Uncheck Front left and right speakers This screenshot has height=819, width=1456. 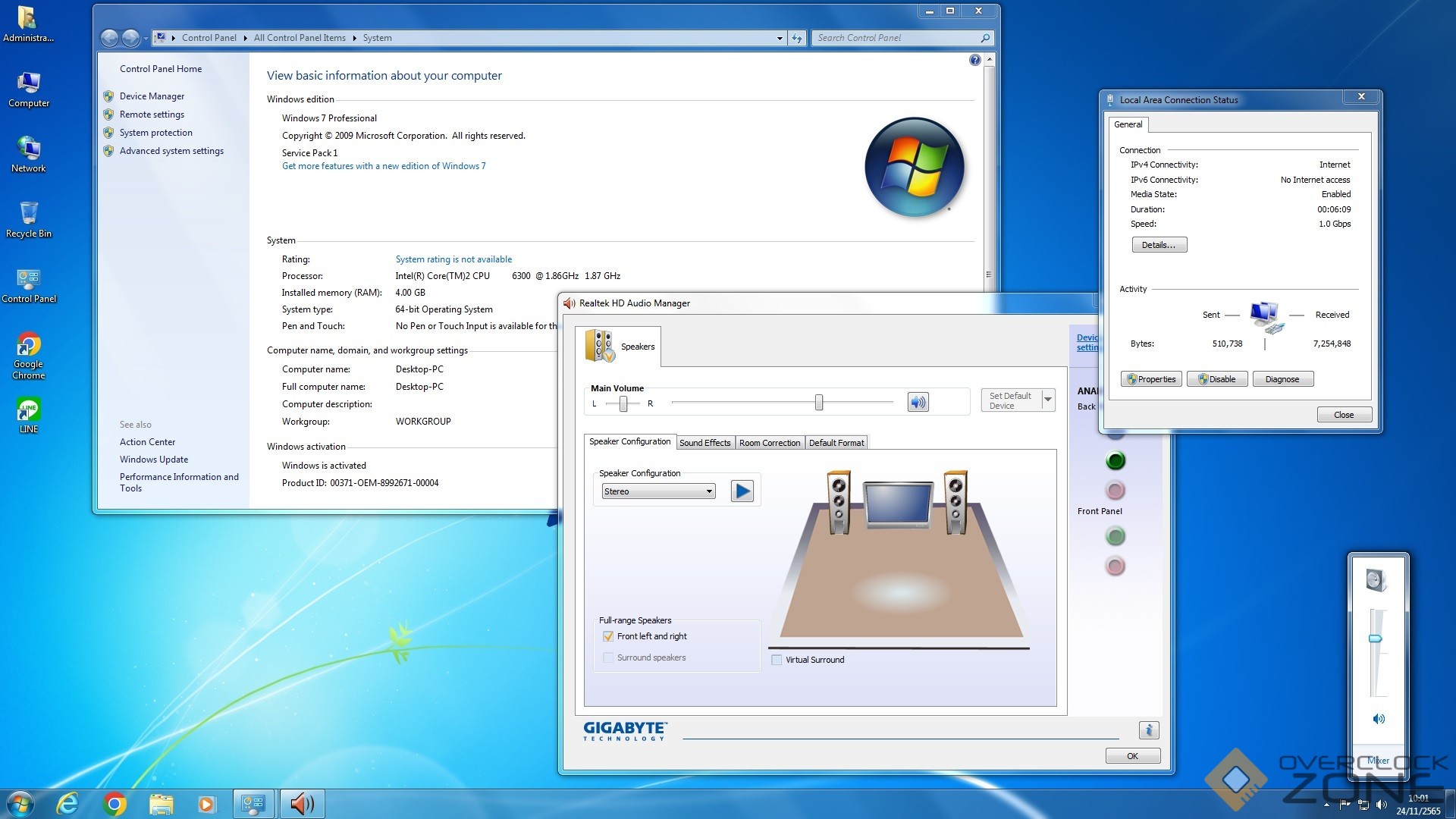(608, 636)
